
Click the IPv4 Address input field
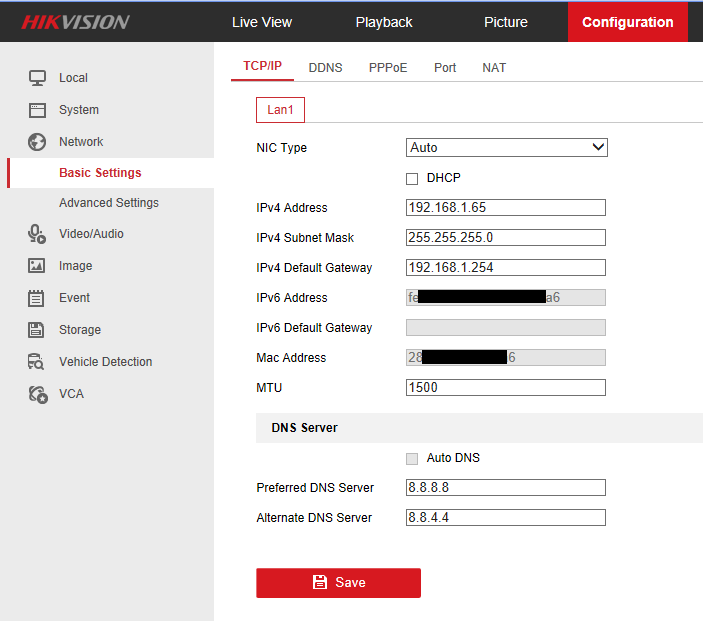(506, 208)
